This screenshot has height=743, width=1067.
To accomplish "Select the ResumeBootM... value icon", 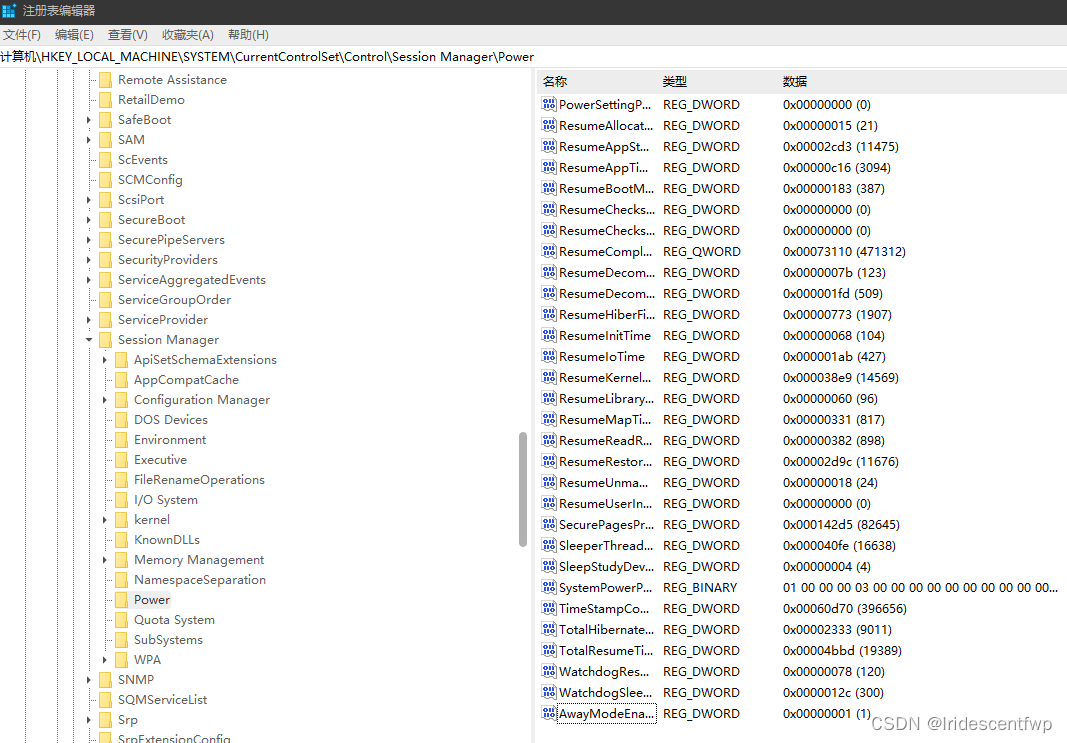I will 549,188.
